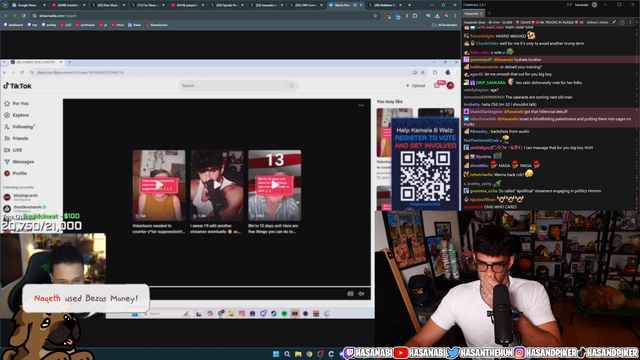
Task: Open Chrome three-dot menu
Action: [455, 16]
